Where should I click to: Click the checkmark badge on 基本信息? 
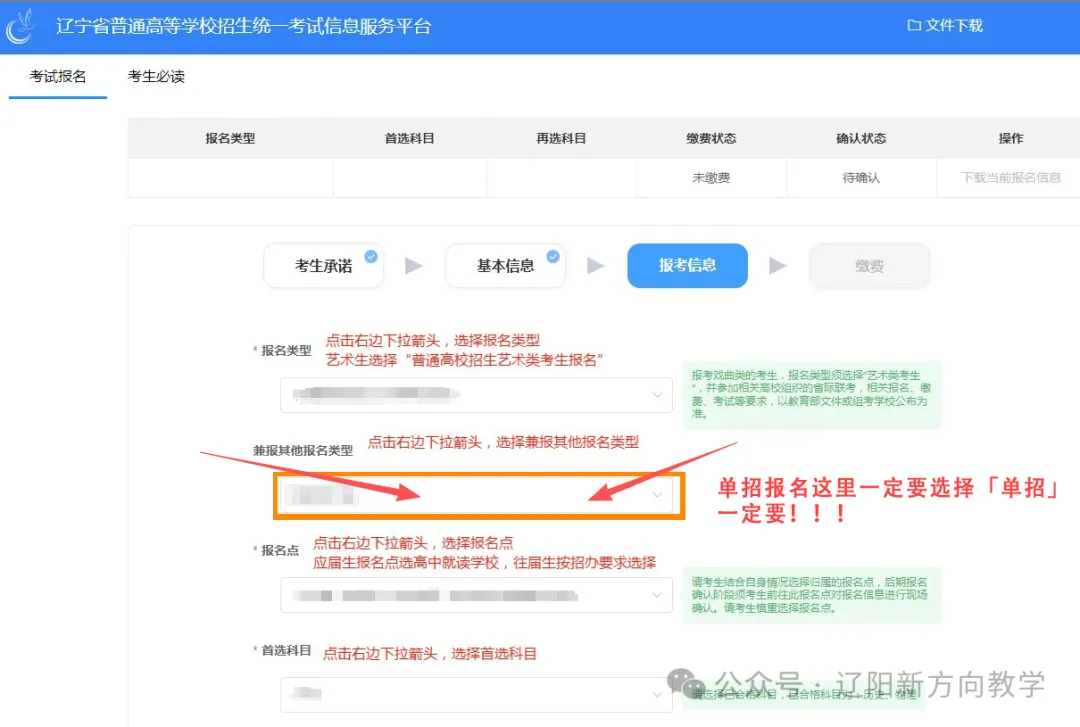[553, 256]
